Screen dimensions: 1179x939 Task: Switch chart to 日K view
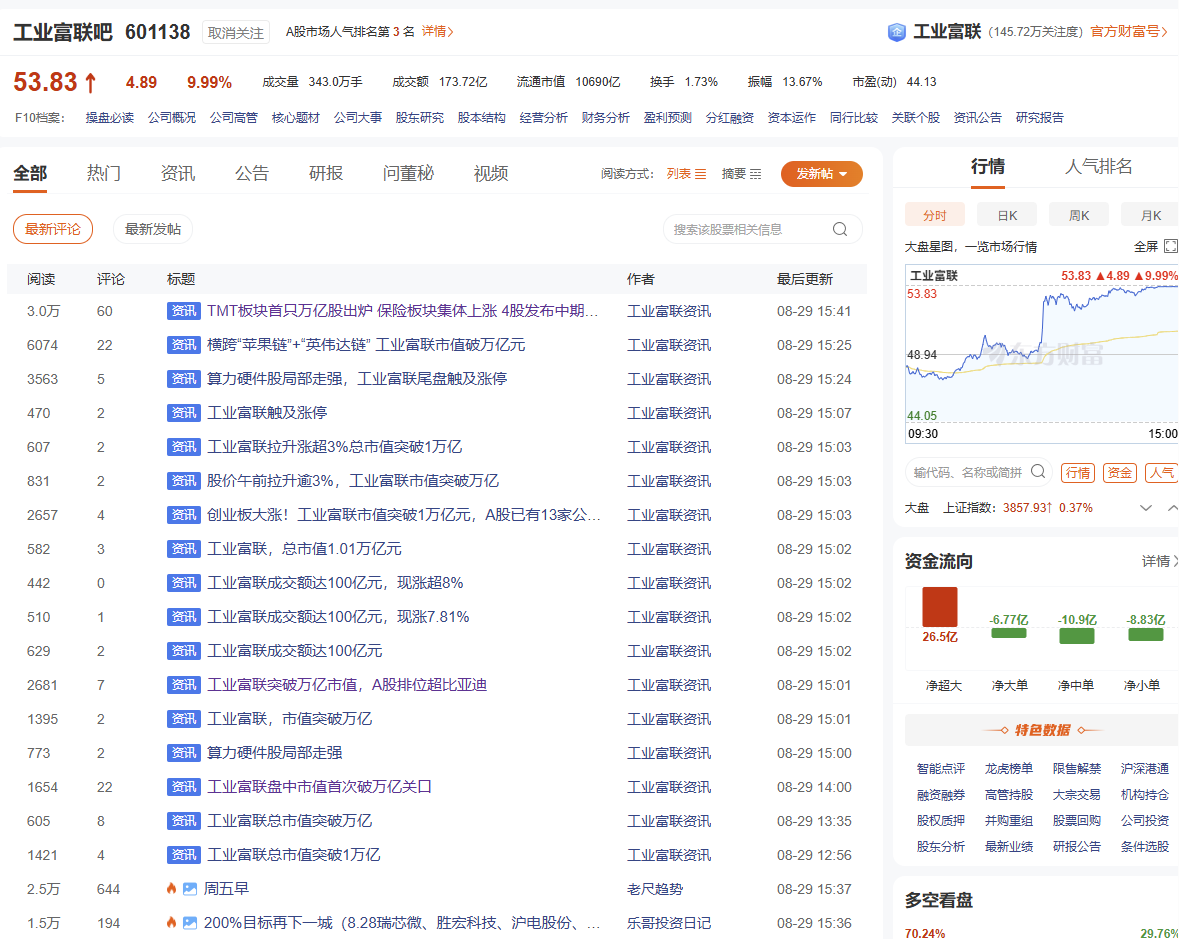click(1007, 215)
